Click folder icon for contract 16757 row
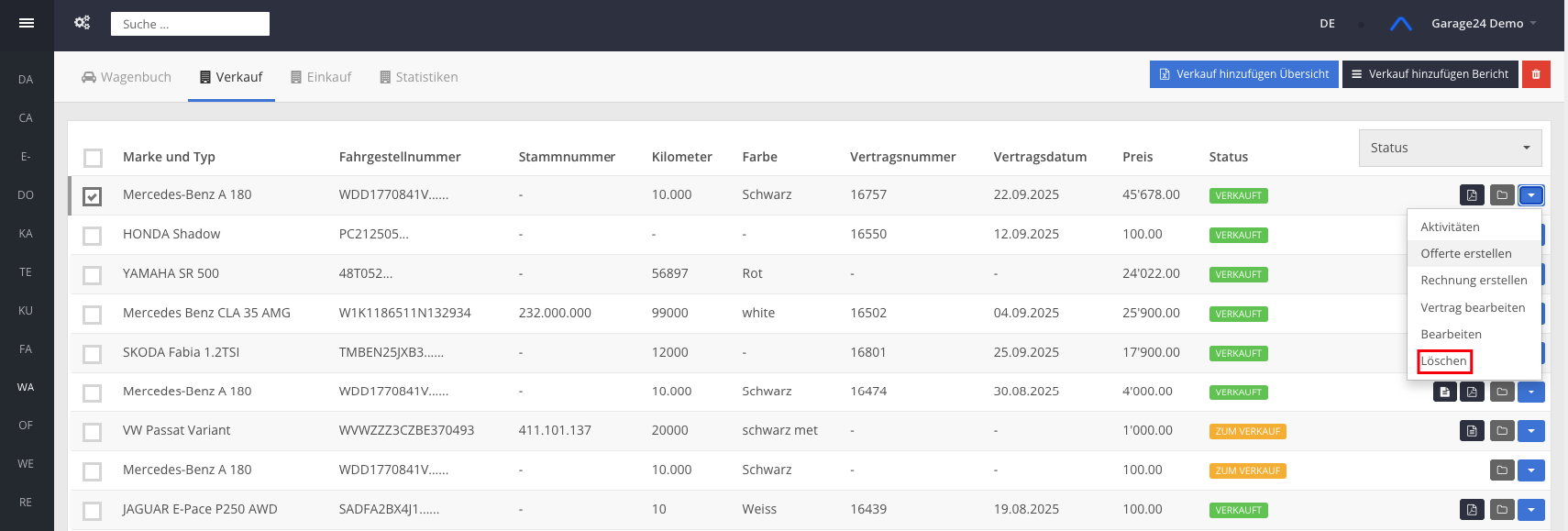This screenshot has width=1568, height=531. (1502, 195)
